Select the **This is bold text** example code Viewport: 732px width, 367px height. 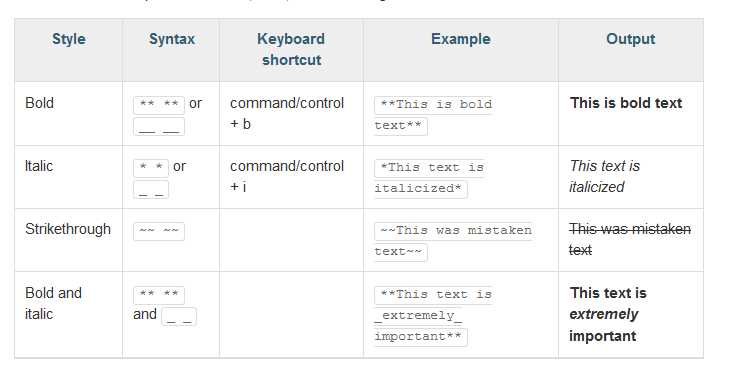433,115
